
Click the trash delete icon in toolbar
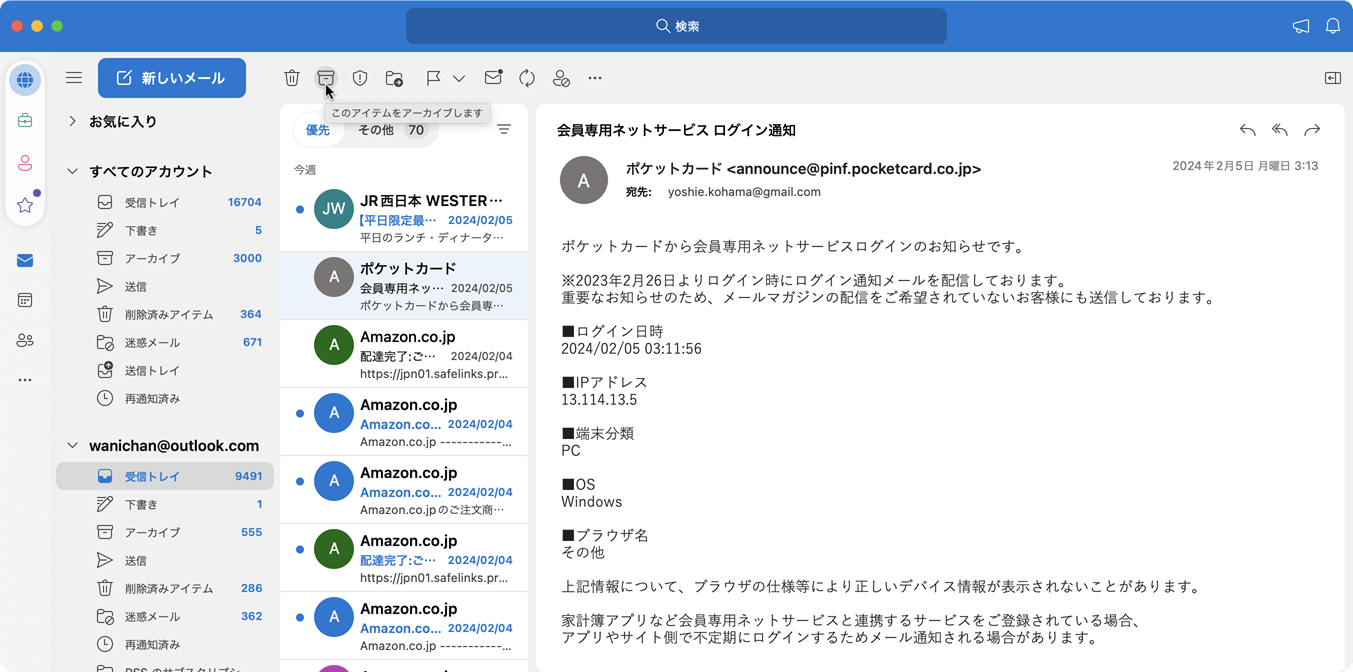pos(292,78)
